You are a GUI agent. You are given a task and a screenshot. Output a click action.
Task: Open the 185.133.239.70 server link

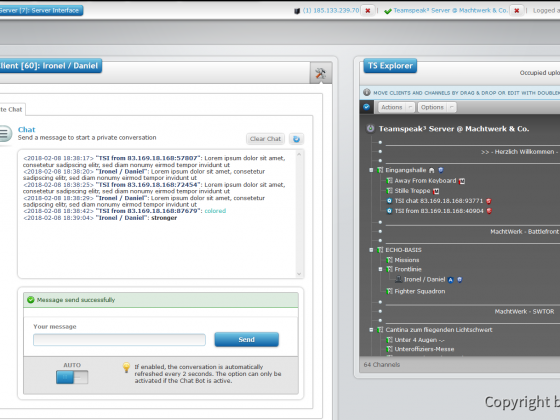click(x=331, y=10)
